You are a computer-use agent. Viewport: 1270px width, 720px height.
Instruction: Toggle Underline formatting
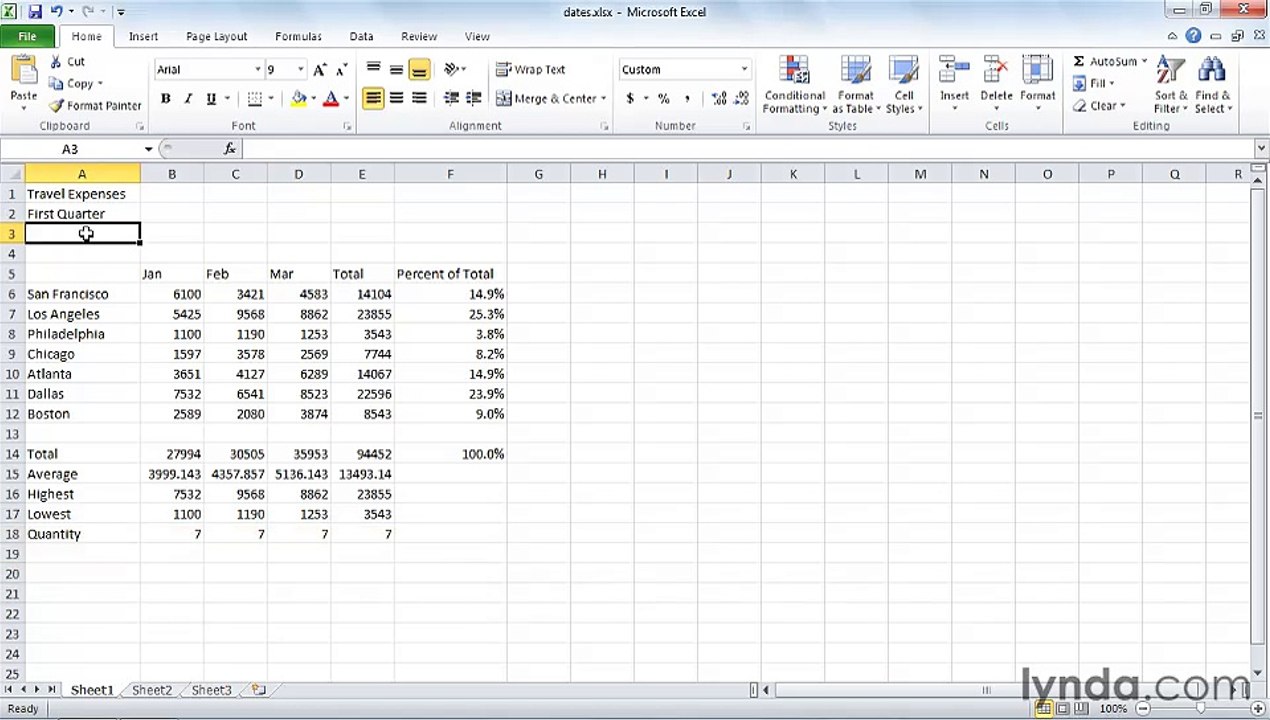coord(211,99)
